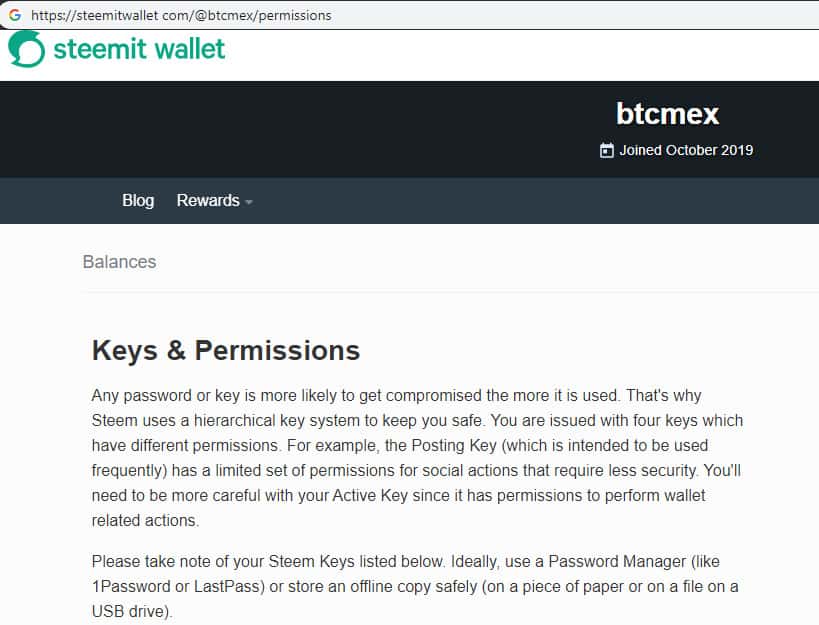Click the Google icon in the address bar
819x625 pixels.
click(14, 15)
